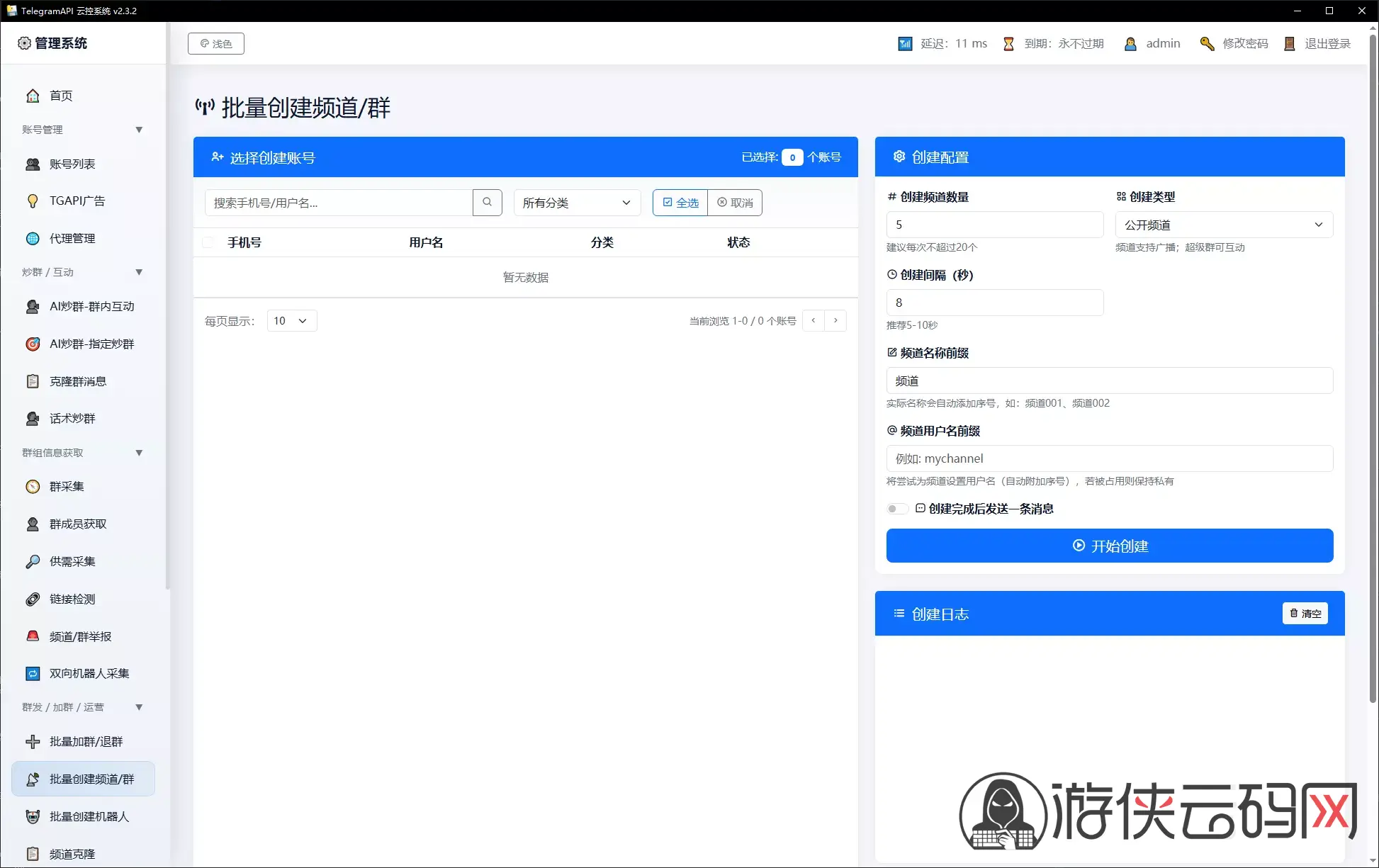Open the 公开频道 creation type dropdown
Viewport: 1379px width, 868px height.
tap(1224, 225)
